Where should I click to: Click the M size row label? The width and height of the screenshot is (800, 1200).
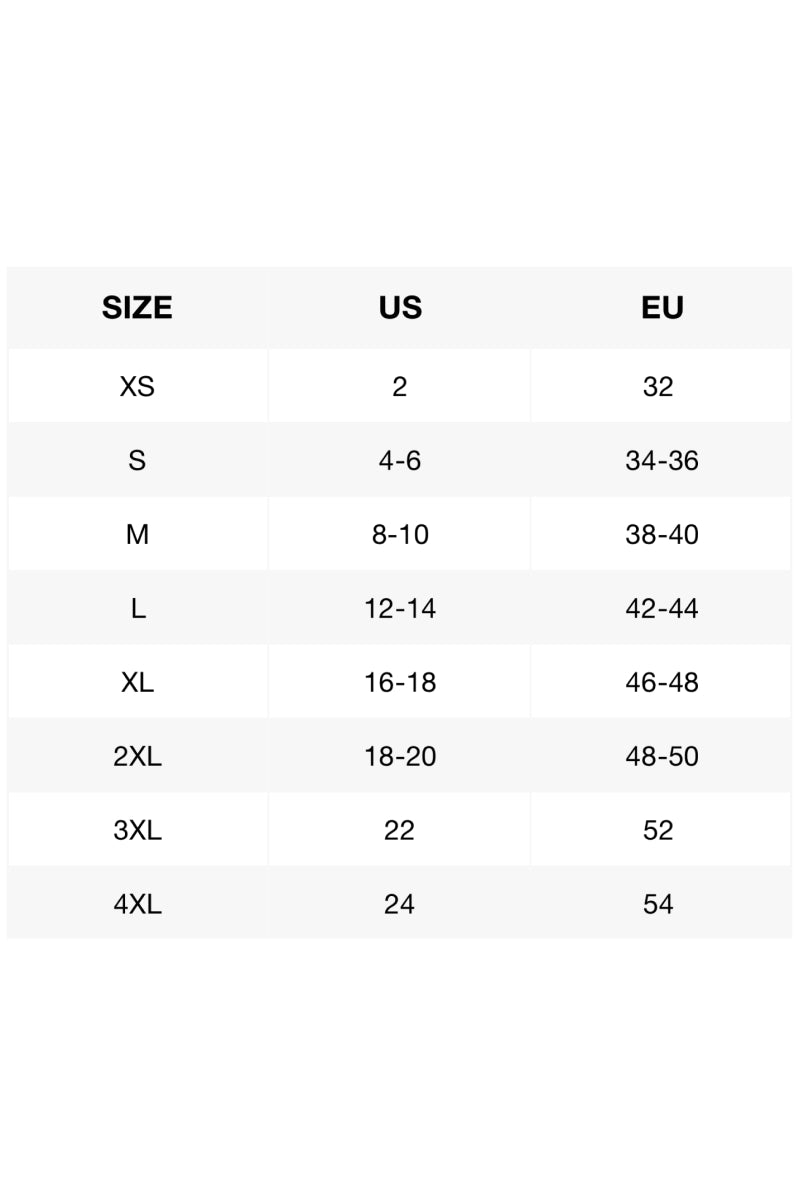point(137,534)
